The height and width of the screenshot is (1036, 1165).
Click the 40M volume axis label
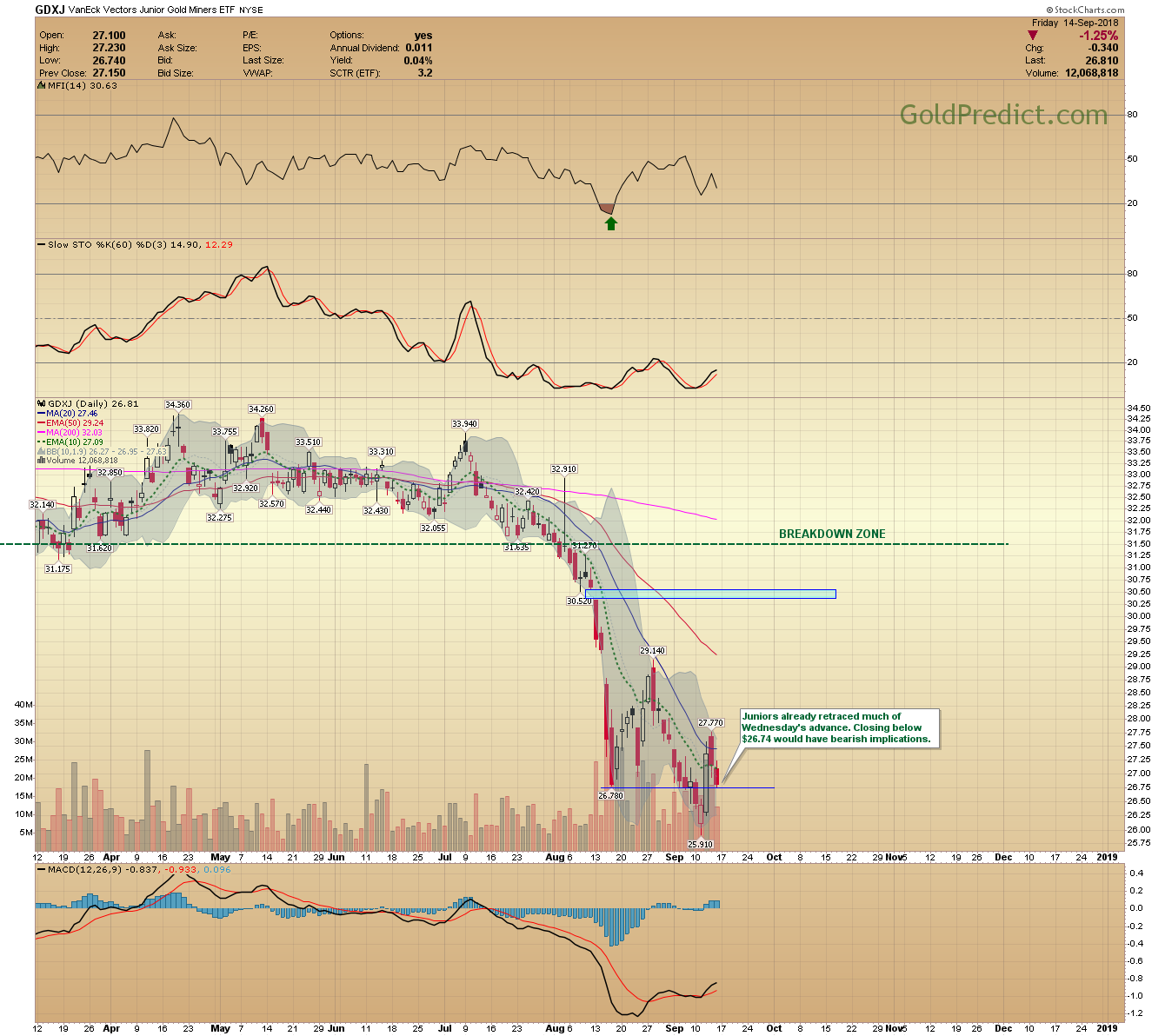[23, 705]
